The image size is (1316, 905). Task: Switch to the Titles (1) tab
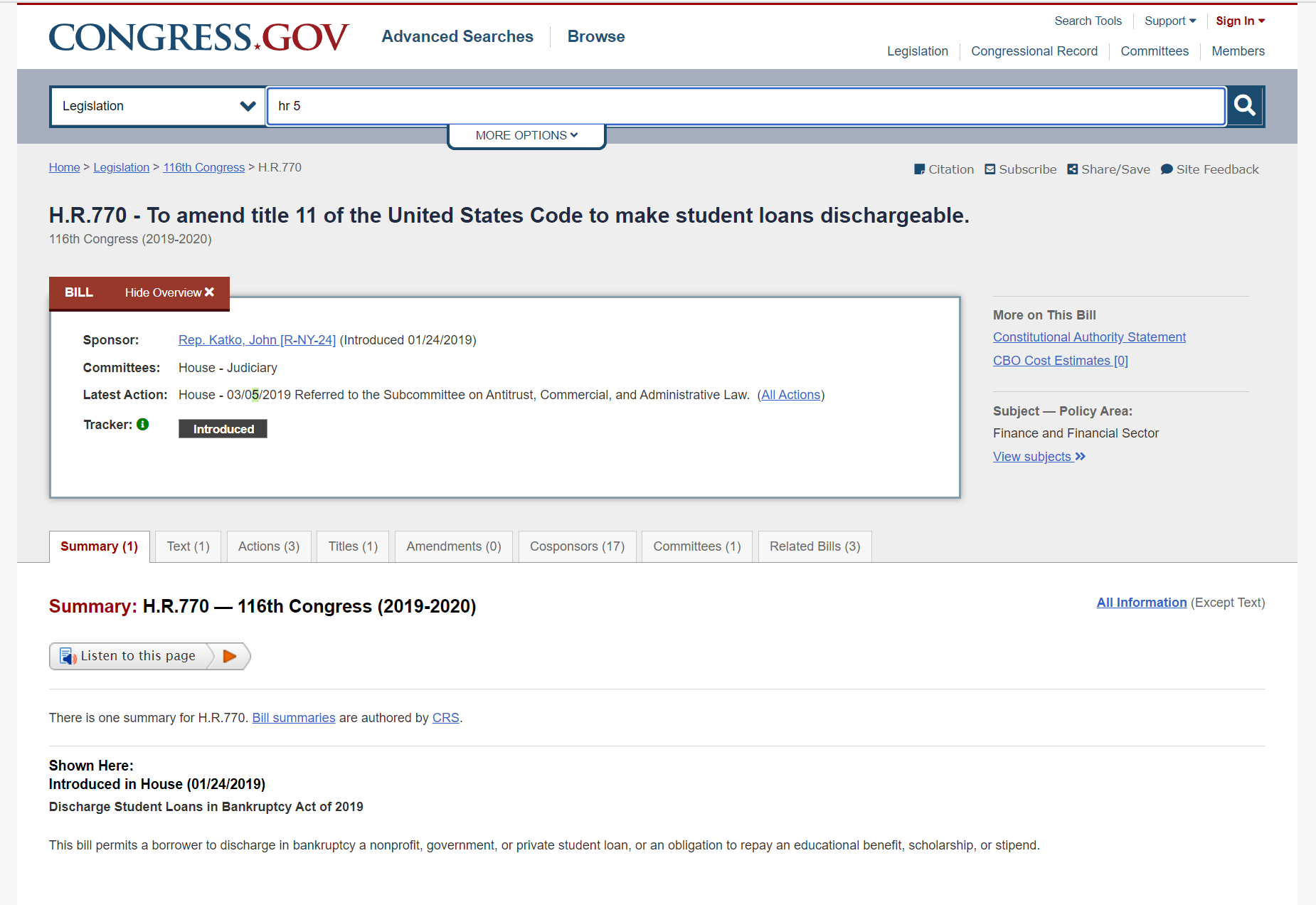coord(353,546)
